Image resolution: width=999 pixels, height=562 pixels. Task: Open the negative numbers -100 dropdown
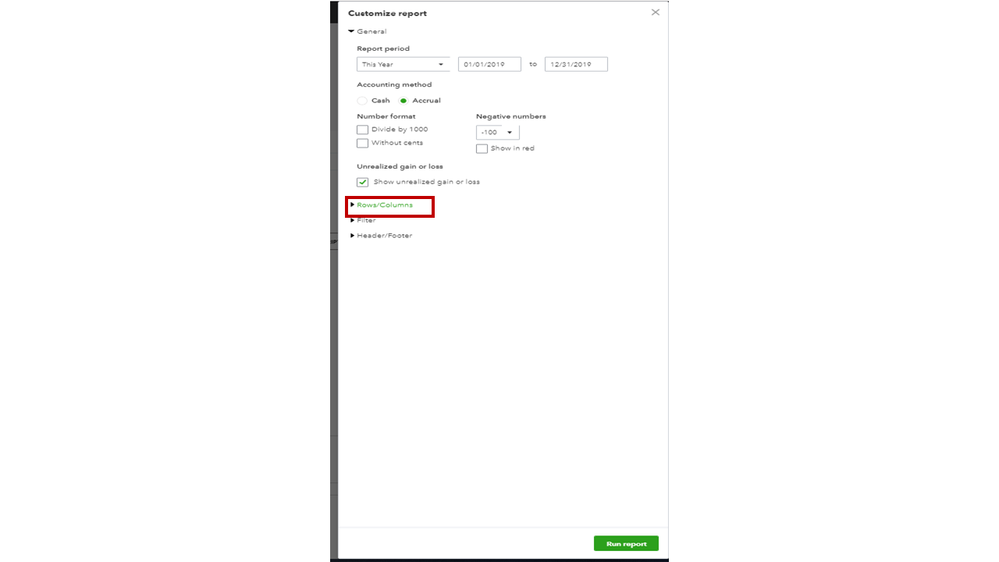coord(498,133)
